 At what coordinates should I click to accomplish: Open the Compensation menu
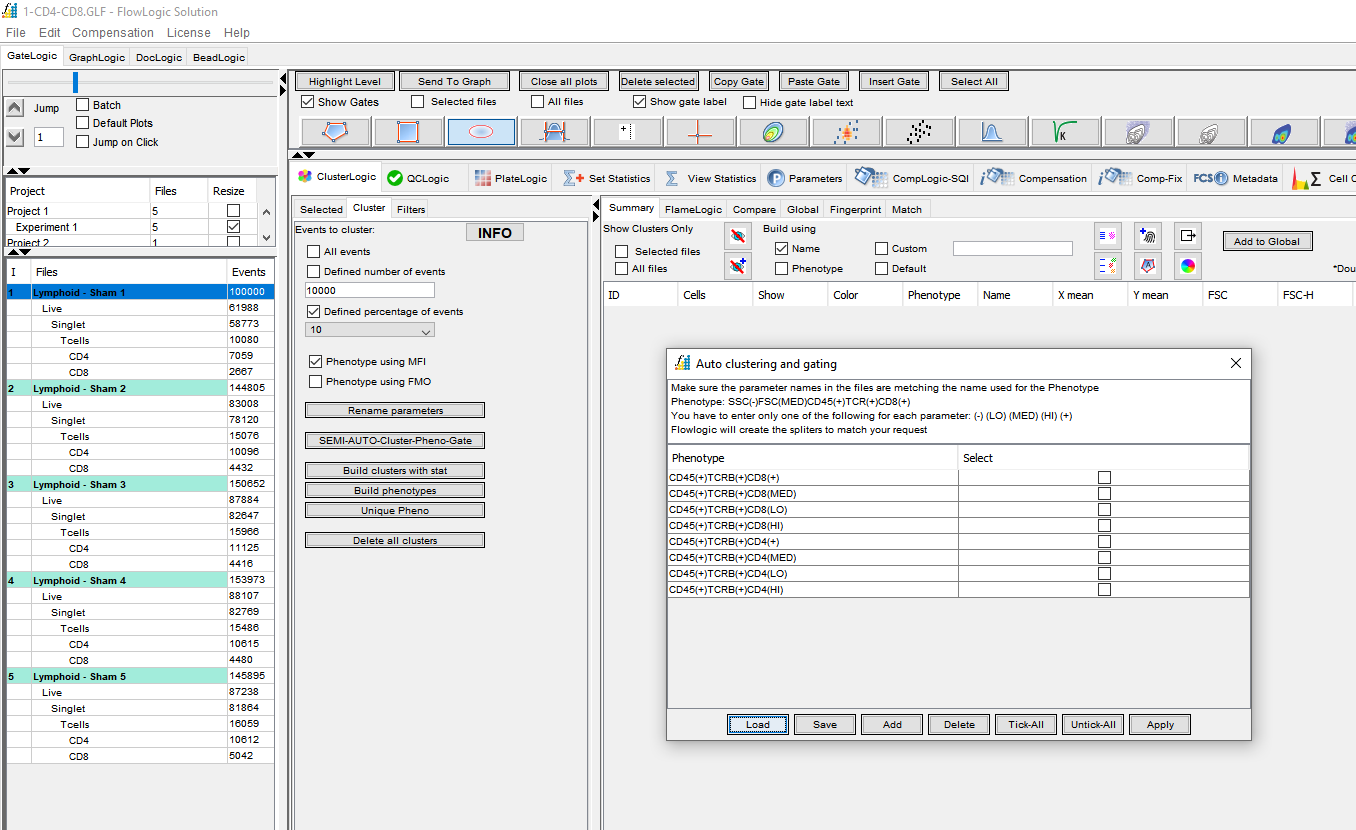click(x=113, y=33)
